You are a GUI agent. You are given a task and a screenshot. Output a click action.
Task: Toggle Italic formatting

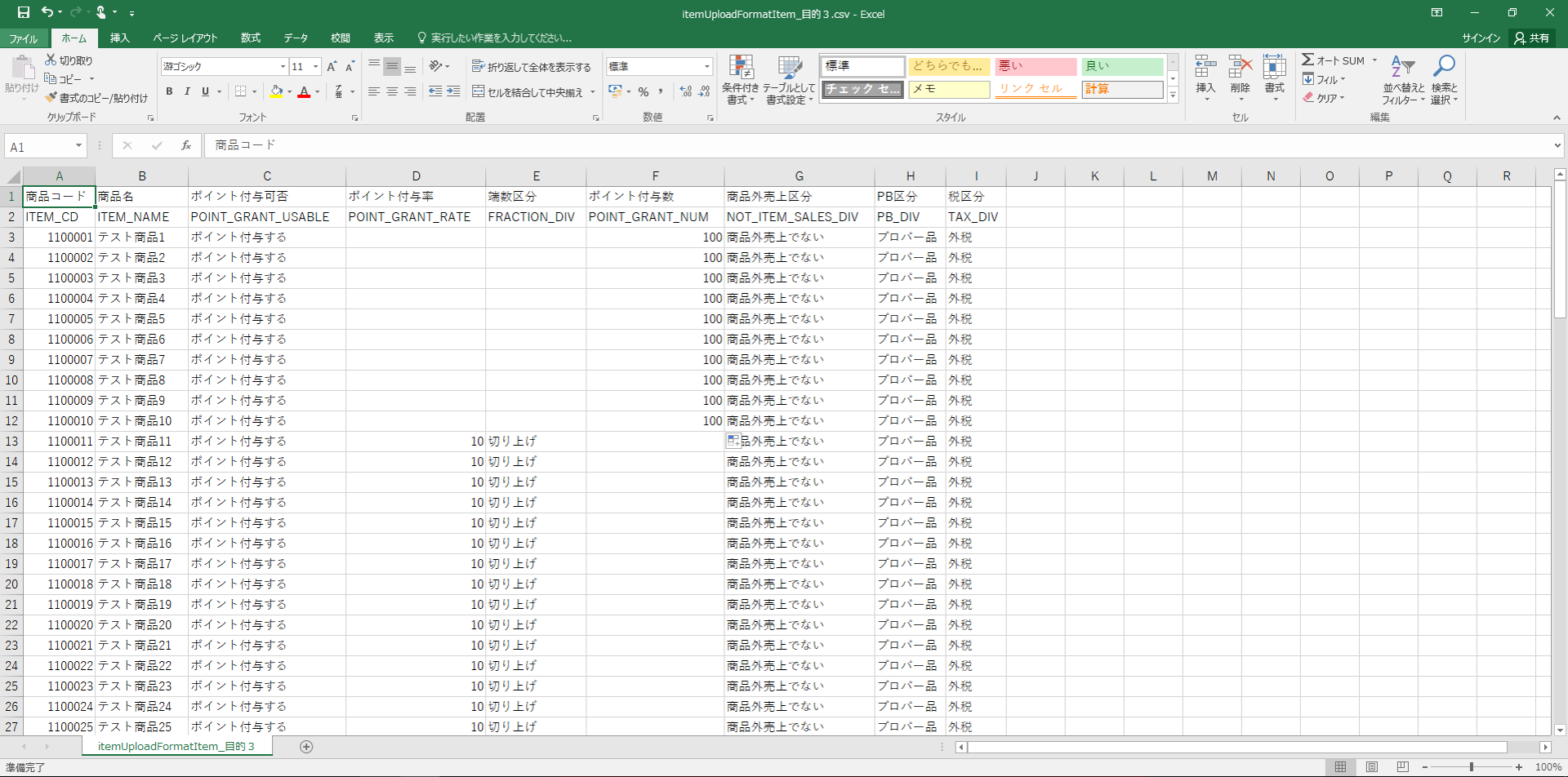click(187, 91)
